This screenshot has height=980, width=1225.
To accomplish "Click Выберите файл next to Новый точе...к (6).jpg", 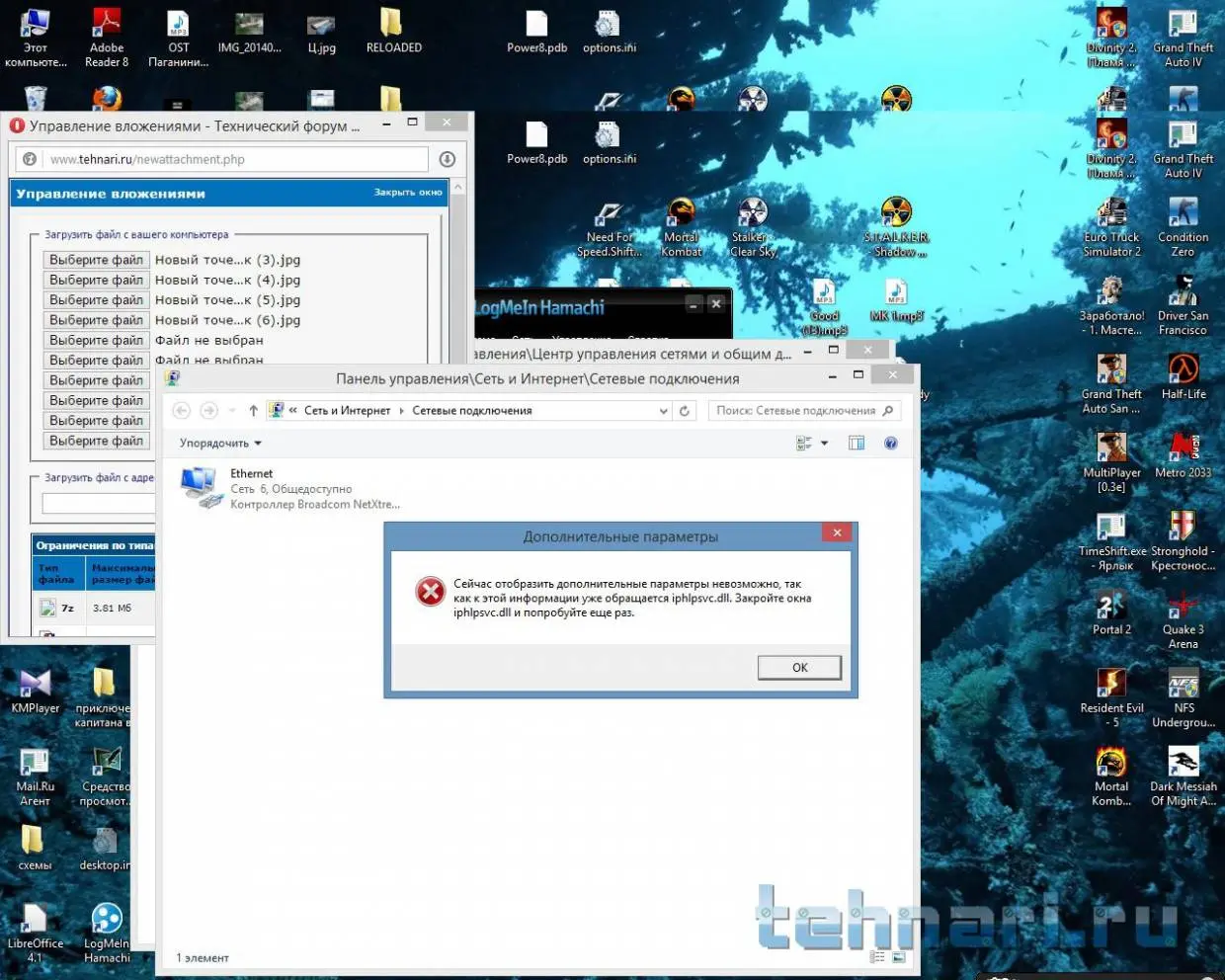I will click(x=97, y=320).
